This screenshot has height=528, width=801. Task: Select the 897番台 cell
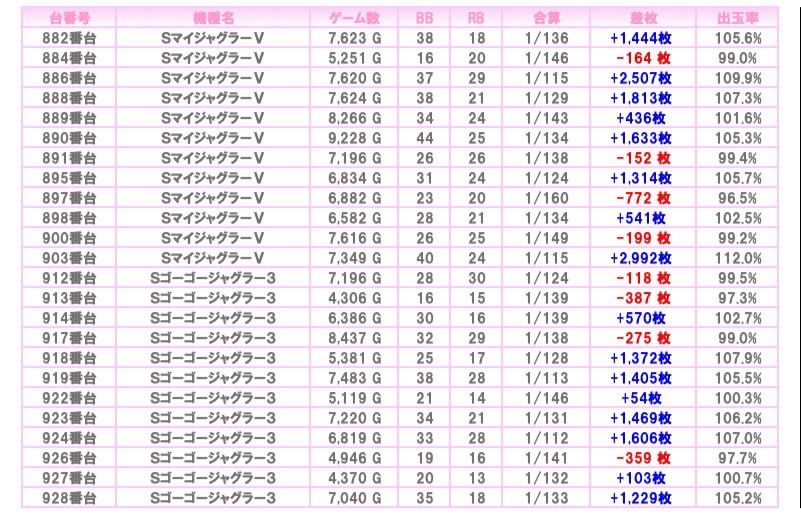pyautogui.click(x=69, y=198)
